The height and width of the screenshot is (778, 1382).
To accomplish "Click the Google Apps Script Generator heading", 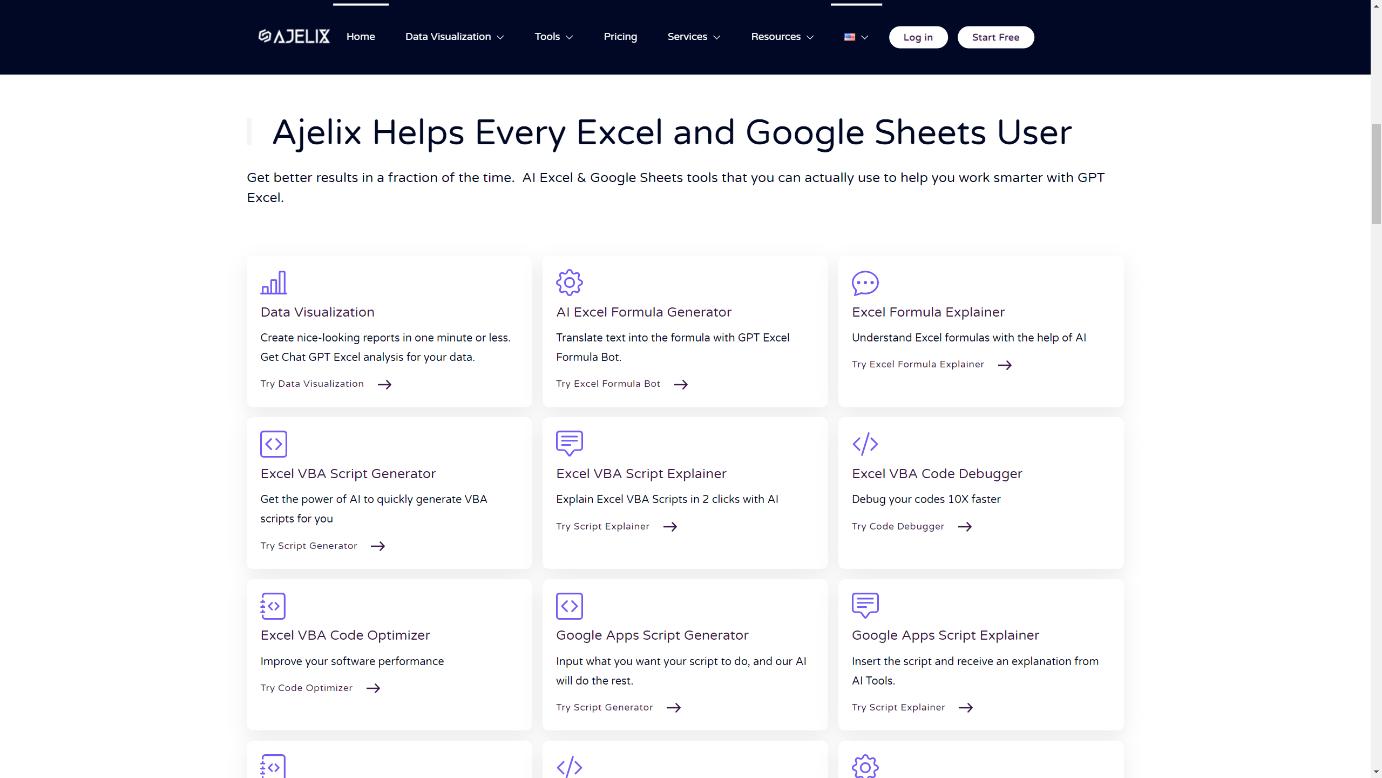I will tap(652, 635).
